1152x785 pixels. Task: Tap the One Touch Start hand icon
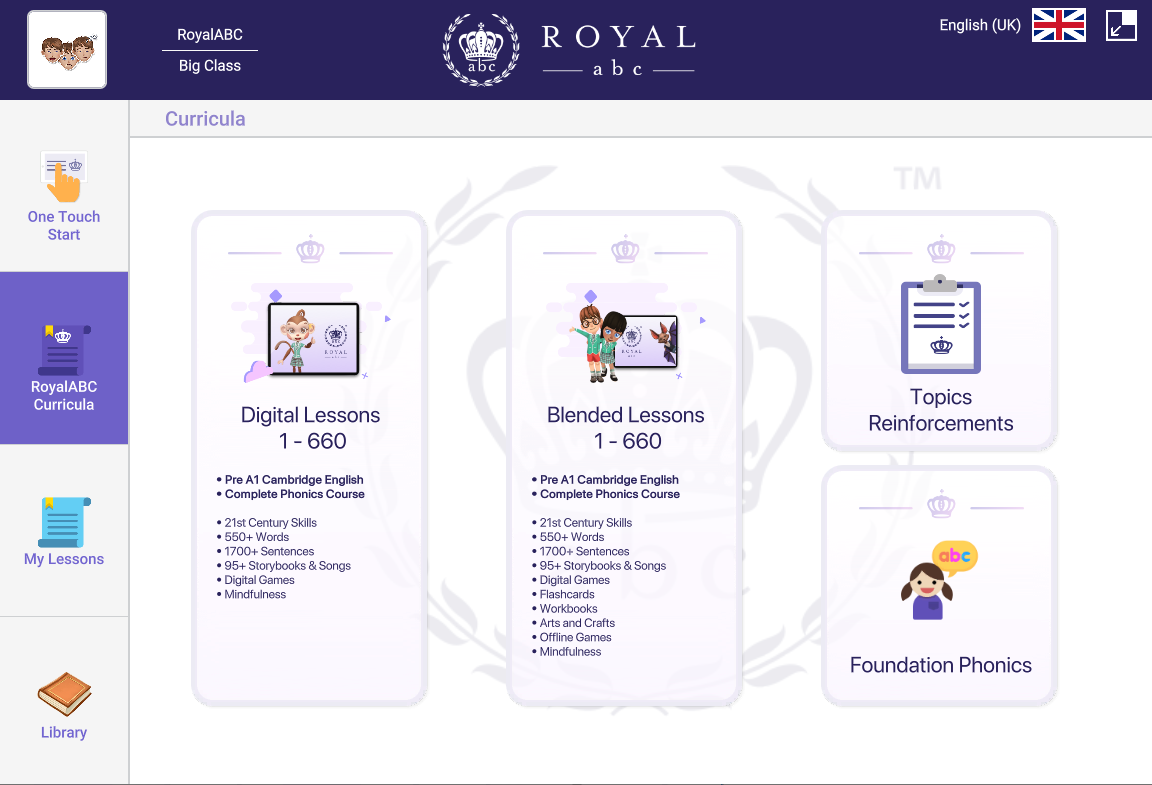(x=64, y=176)
